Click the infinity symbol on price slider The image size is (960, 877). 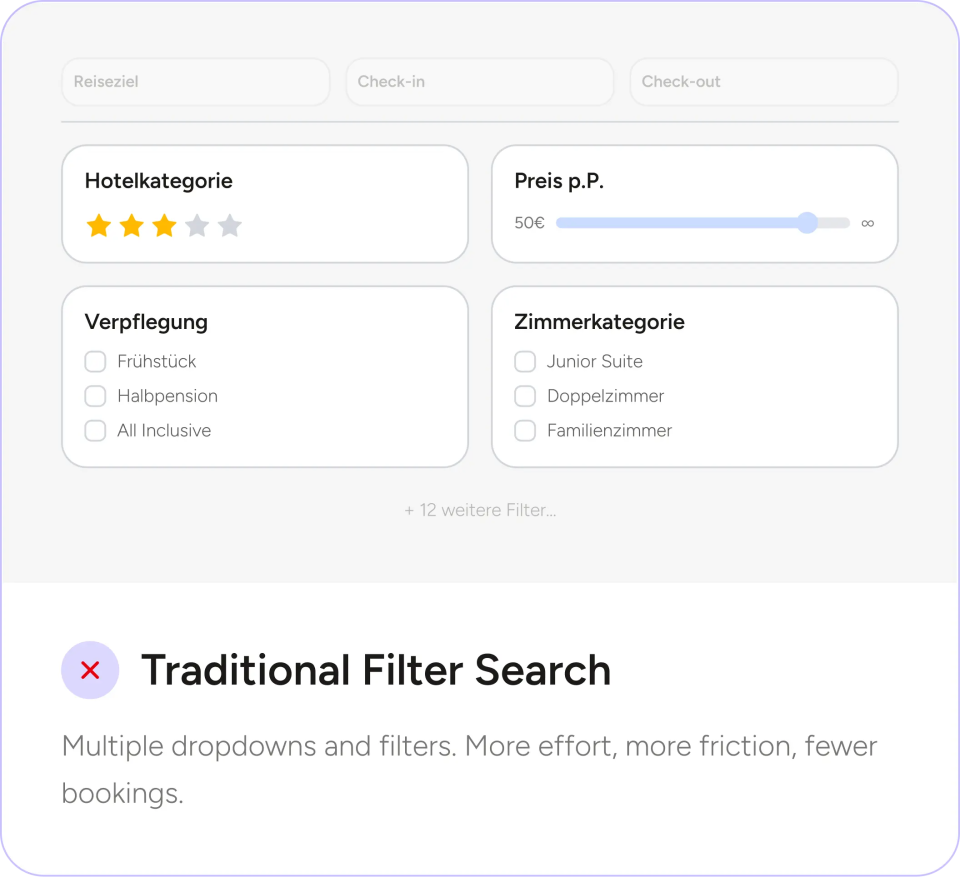coord(867,223)
